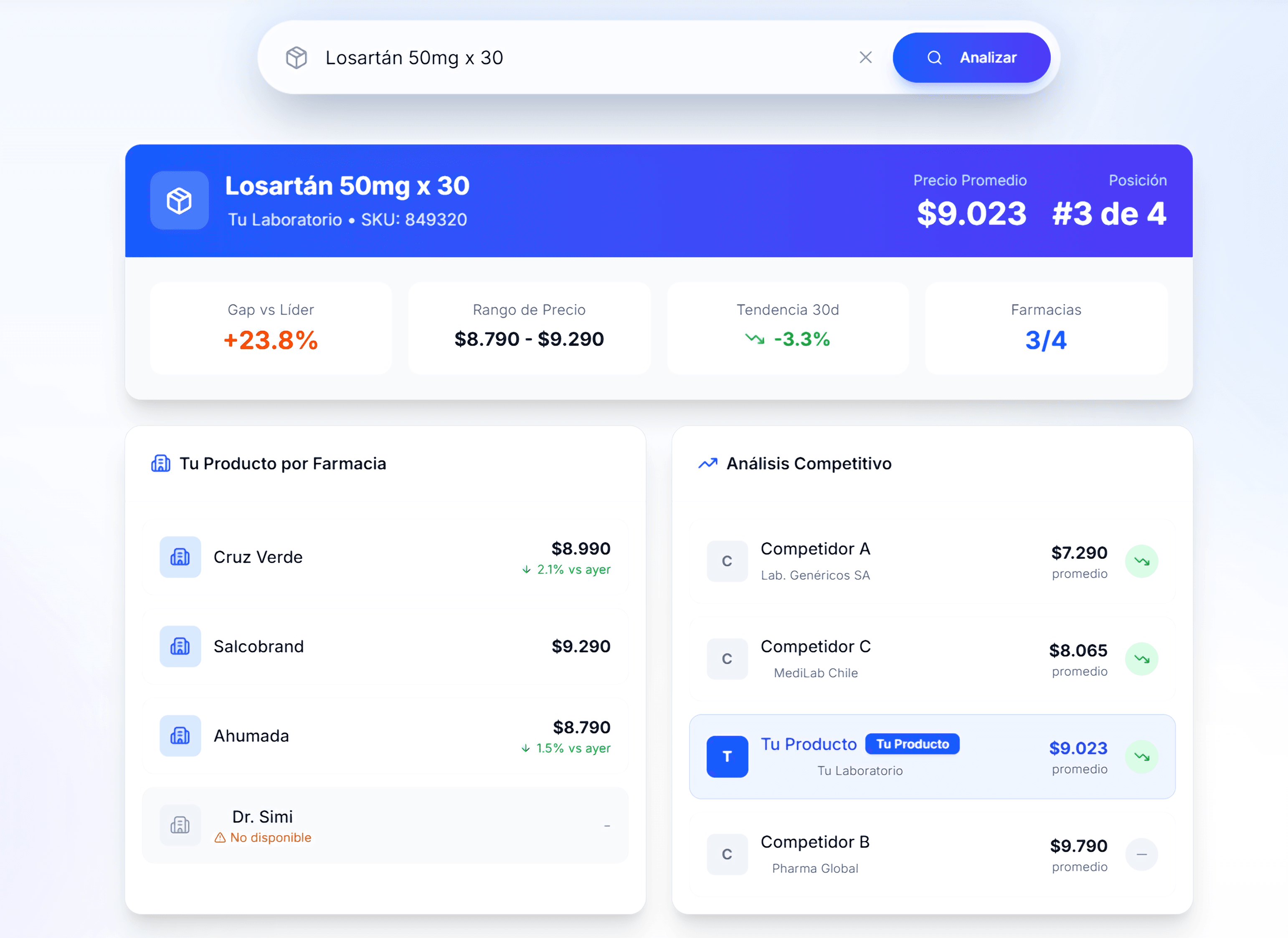Select the Cruz Verde pharmacy icon
Image resolution: width=1288 pixels, height=938 pixels.
(x=180, y=558)
